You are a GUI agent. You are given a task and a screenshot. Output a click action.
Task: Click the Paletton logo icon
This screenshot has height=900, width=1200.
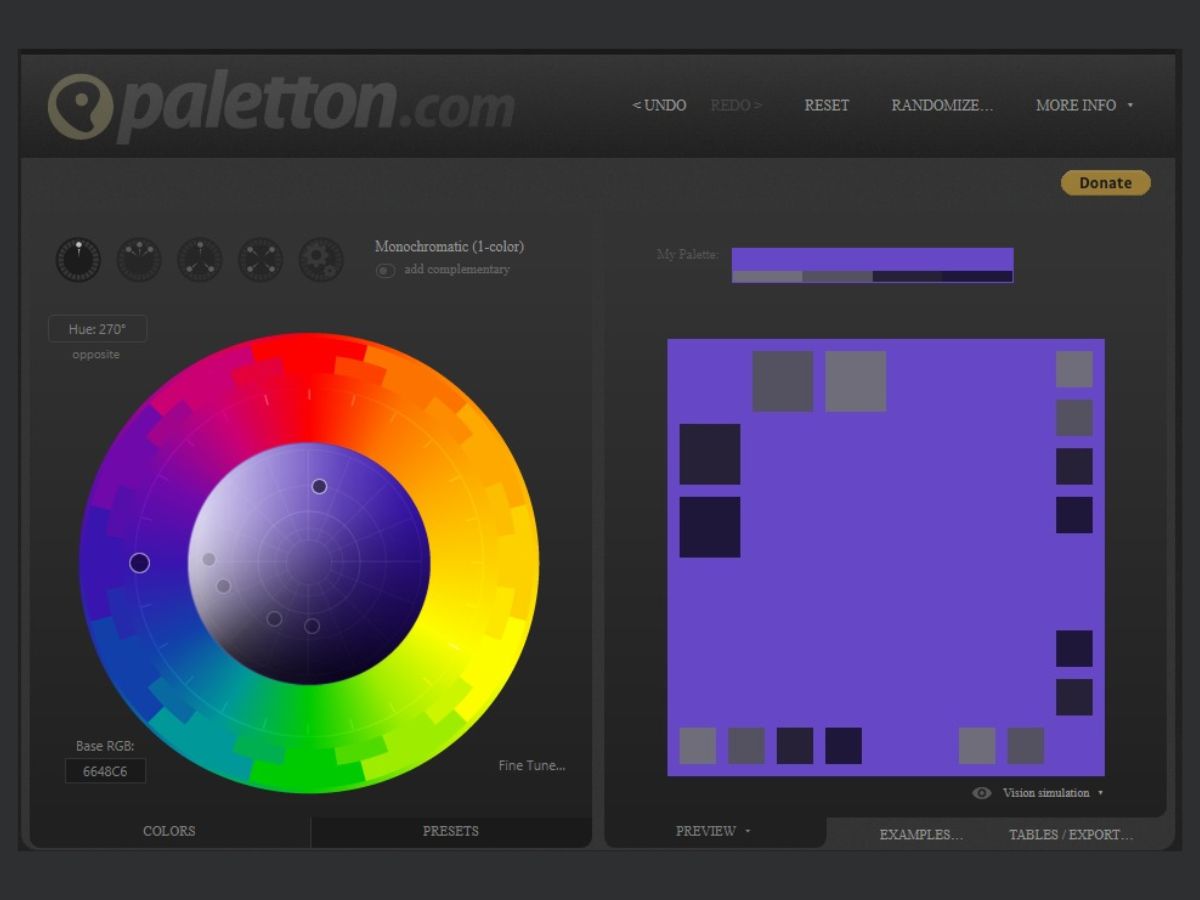(x=81, y=106)
